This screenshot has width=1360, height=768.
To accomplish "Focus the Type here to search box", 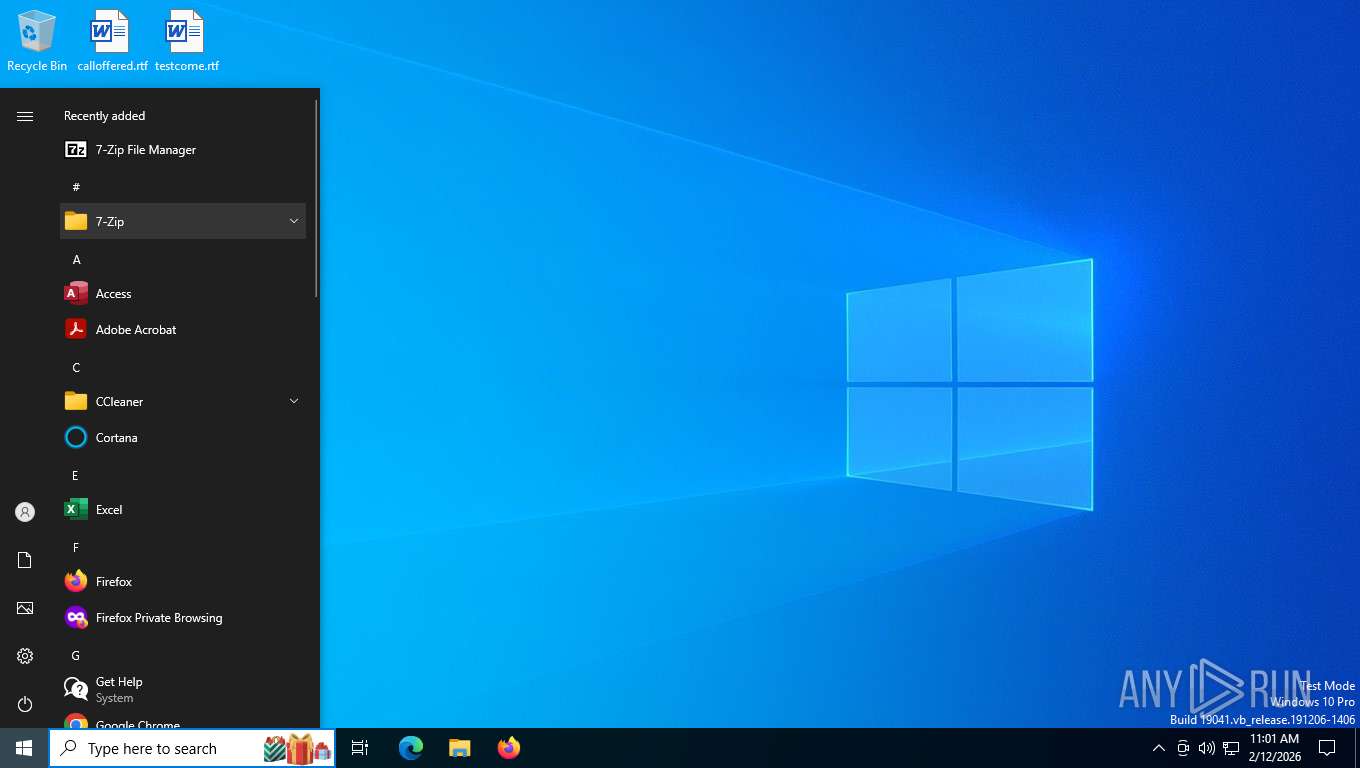I will pos(192,748).
